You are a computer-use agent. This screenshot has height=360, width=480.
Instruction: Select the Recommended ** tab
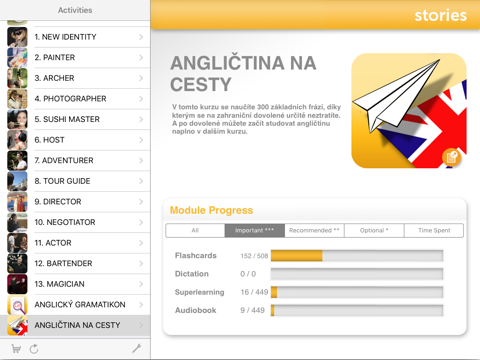point(314,230)
